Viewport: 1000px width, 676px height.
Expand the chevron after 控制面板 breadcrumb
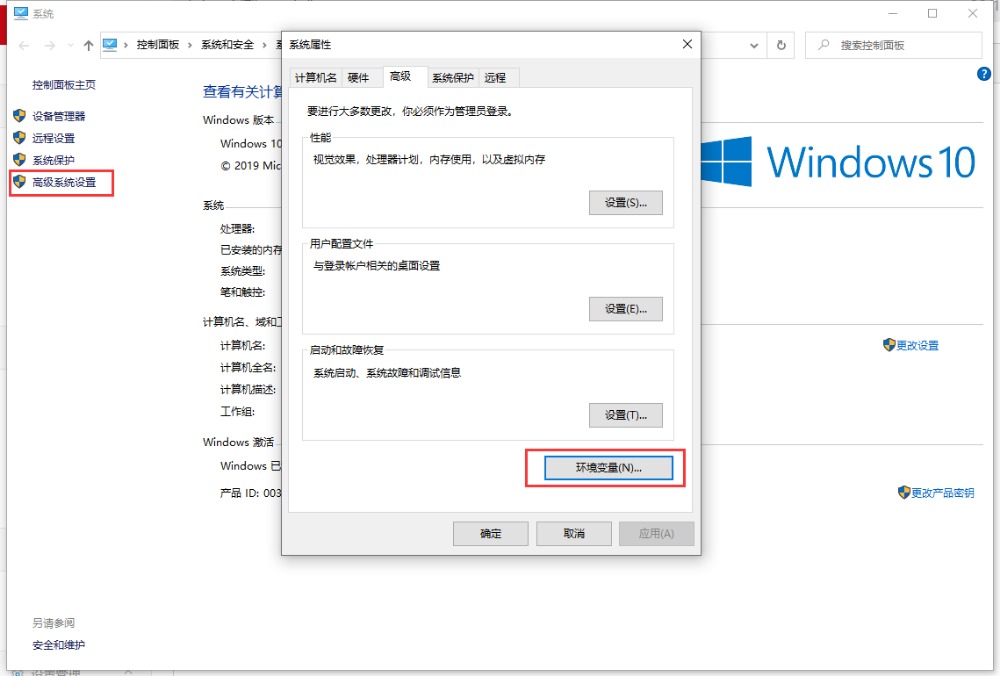point(190,45)
